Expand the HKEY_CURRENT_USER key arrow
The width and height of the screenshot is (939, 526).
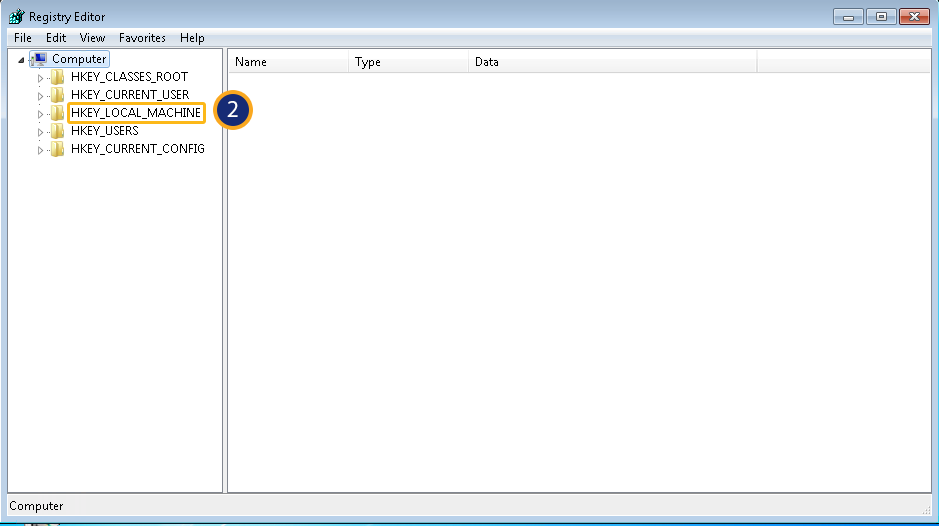pos(41,96)
